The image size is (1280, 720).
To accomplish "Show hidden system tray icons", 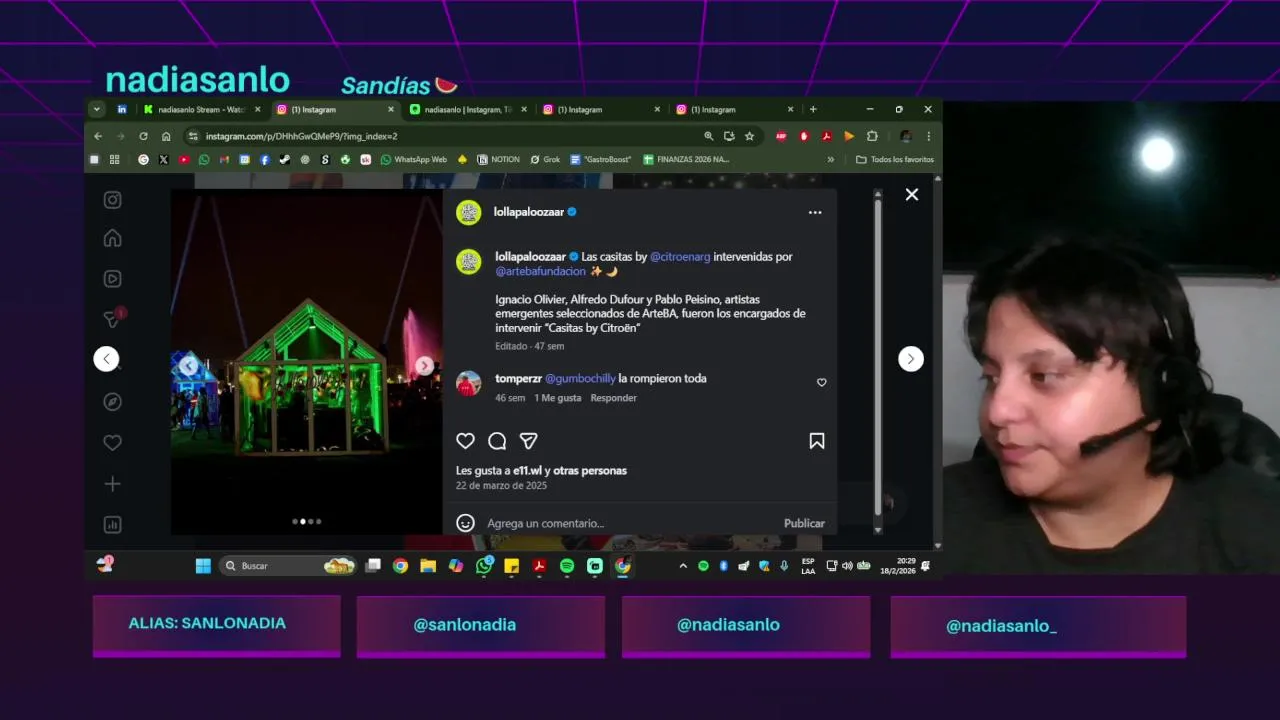I will [x=683, y=566].
